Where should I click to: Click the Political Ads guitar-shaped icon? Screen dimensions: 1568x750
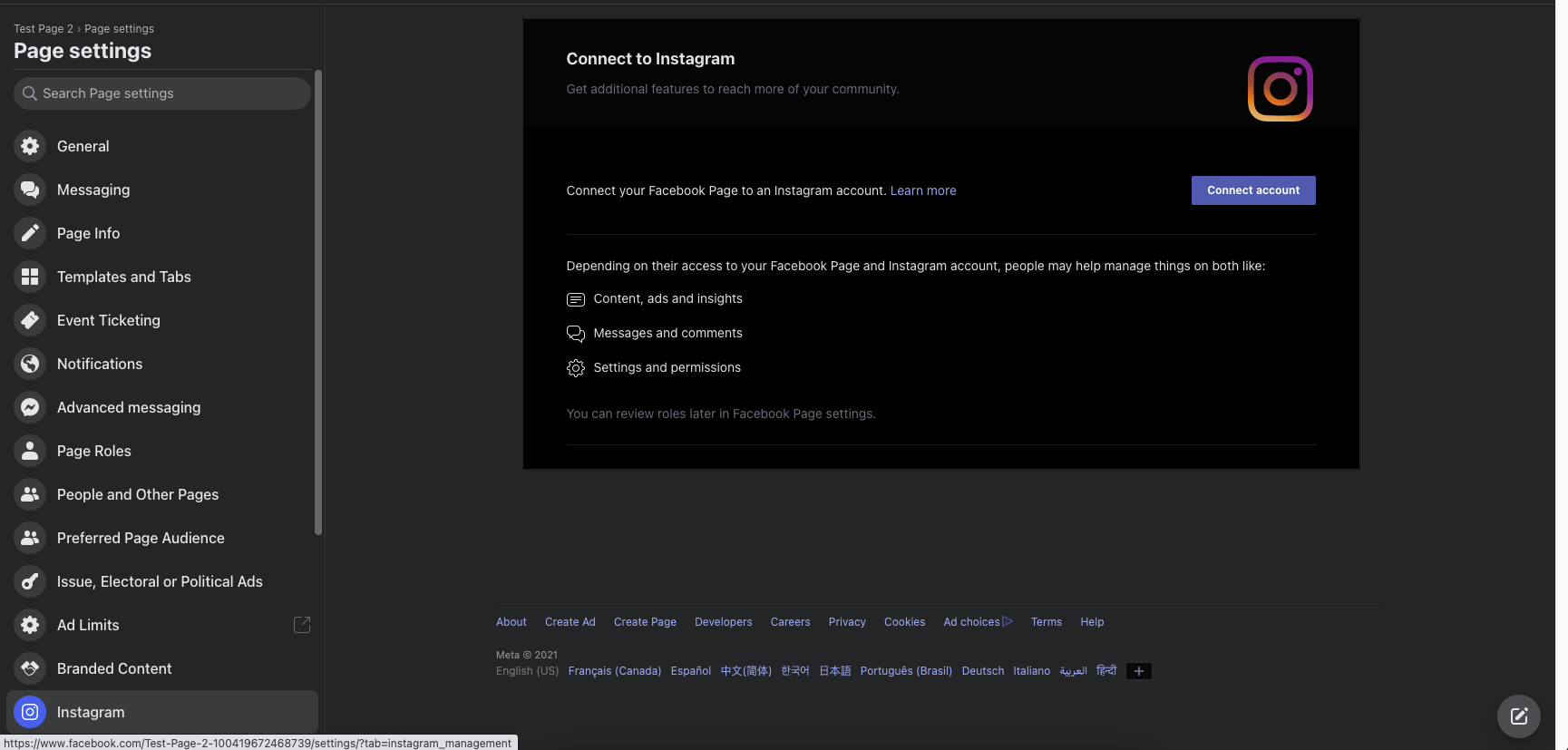[x=30, y=581]
